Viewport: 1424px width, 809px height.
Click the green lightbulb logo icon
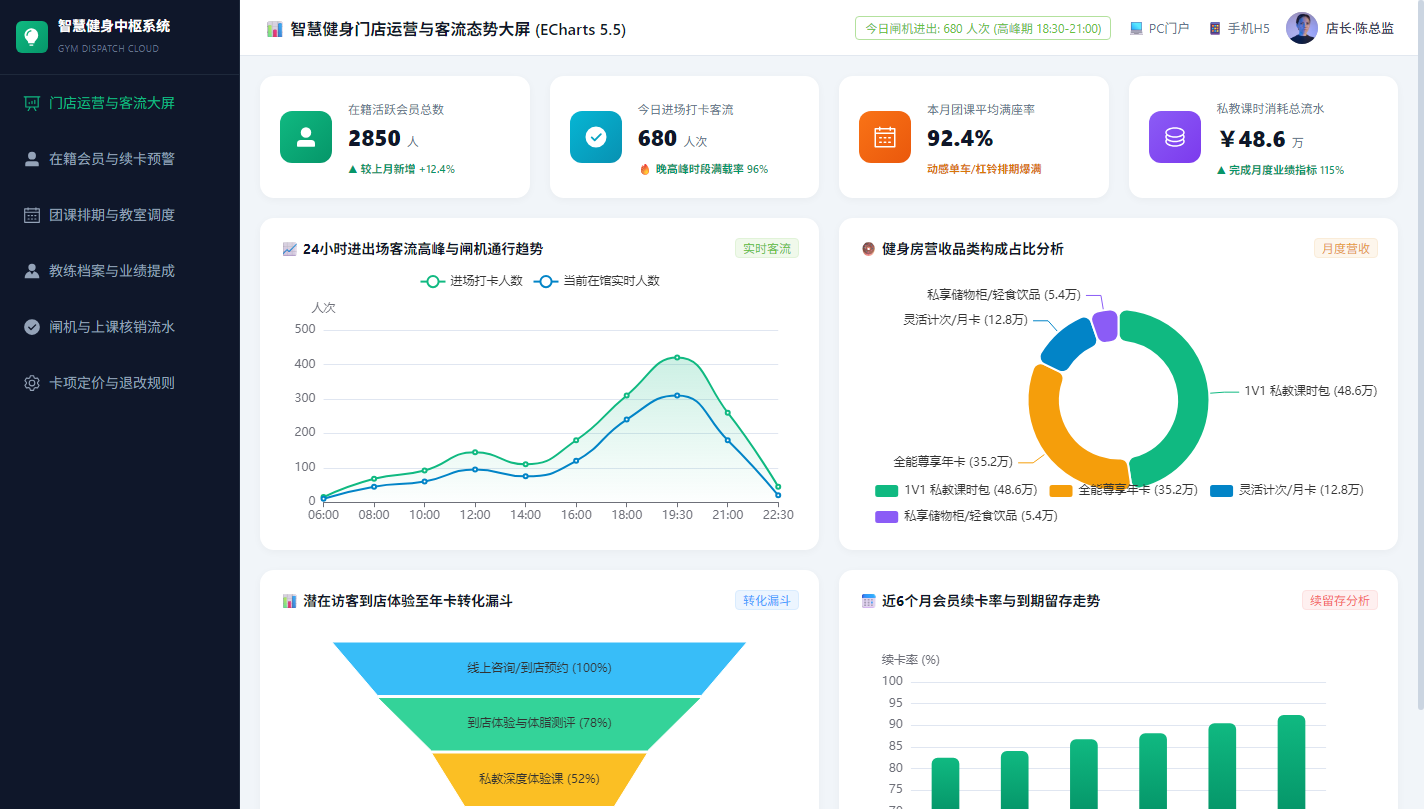[x=32, y=37]
